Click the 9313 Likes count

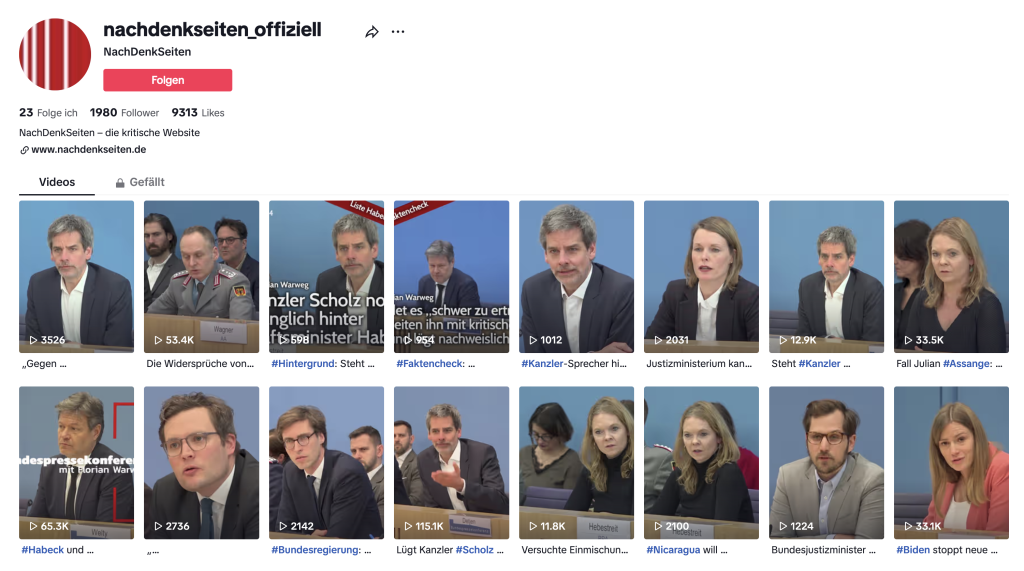pos(198,112)
